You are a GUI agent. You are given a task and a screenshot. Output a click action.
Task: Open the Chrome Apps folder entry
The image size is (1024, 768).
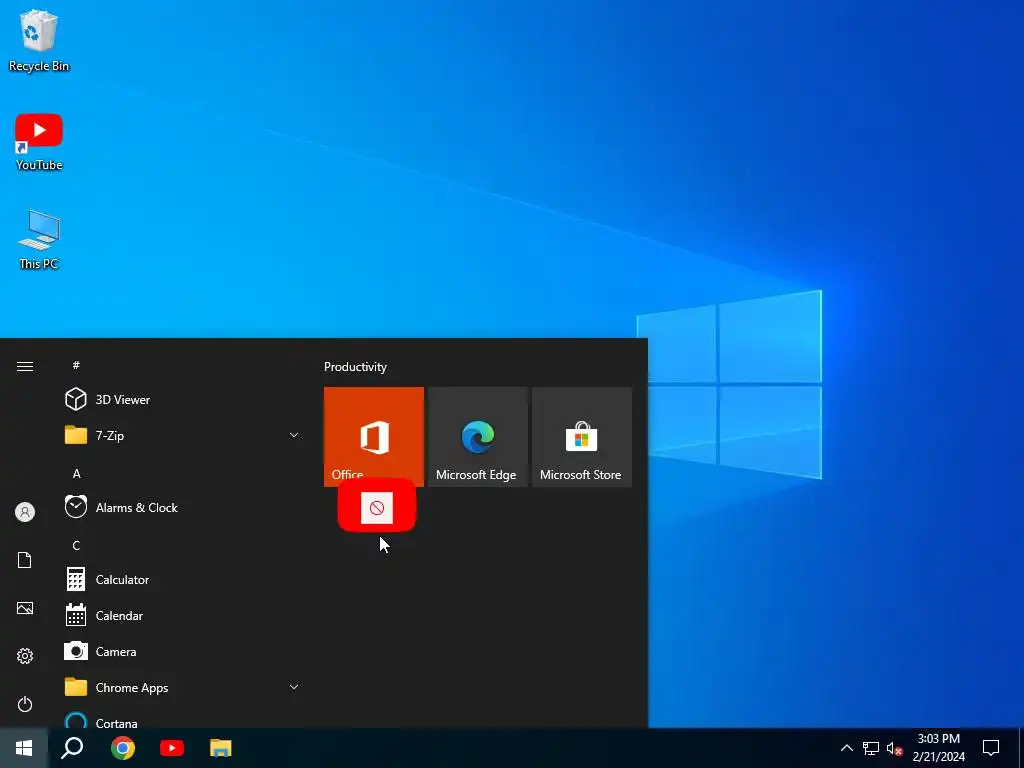coord(182,687)
